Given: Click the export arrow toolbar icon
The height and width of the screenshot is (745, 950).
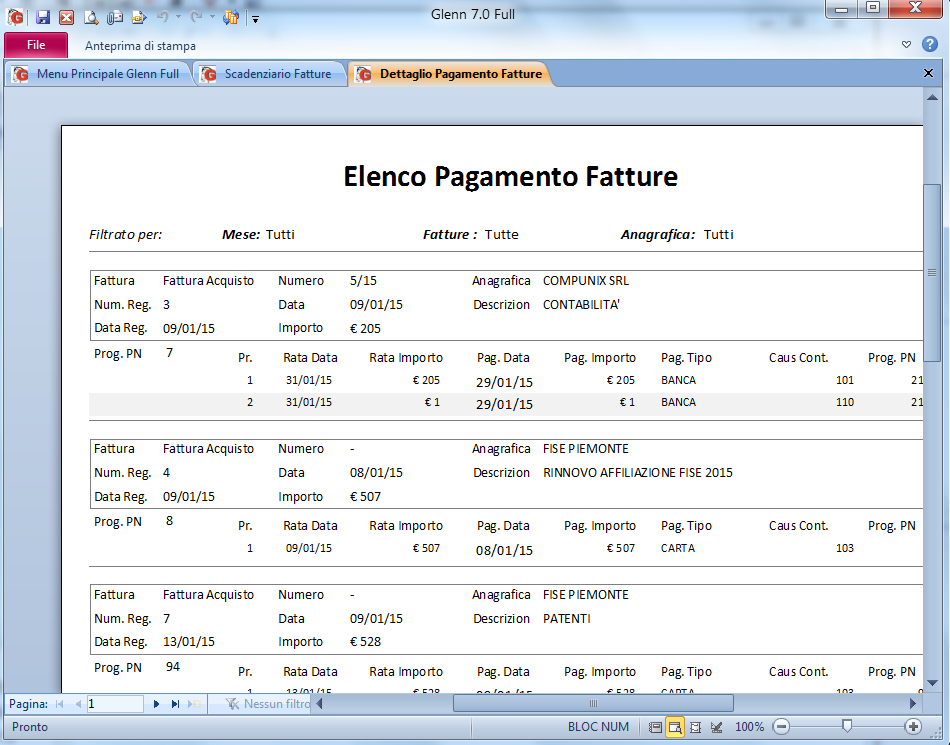Looking at the screenshot, I should point(139,17).
